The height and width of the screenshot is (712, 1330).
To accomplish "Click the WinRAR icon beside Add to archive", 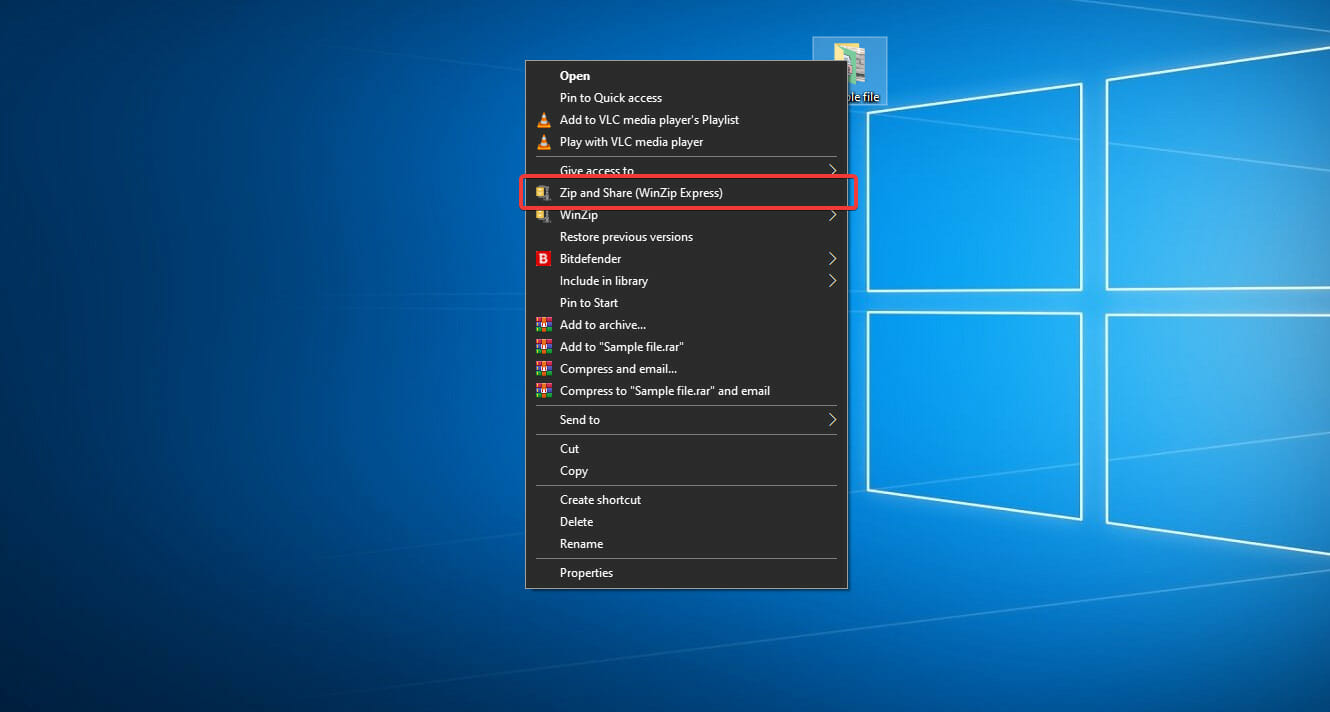I will [x=544, y=324].
